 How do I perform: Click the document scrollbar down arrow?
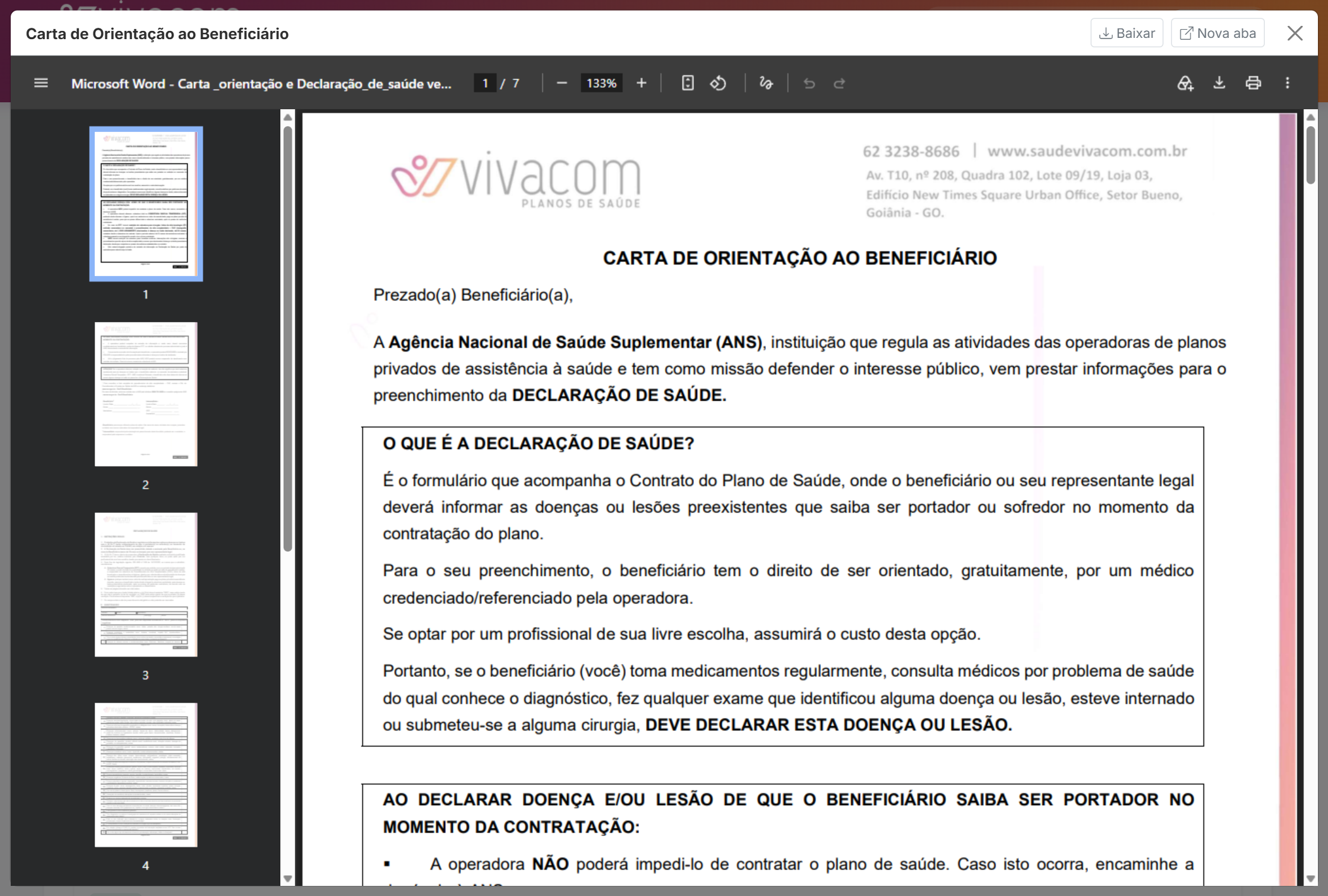(1311, 879)
